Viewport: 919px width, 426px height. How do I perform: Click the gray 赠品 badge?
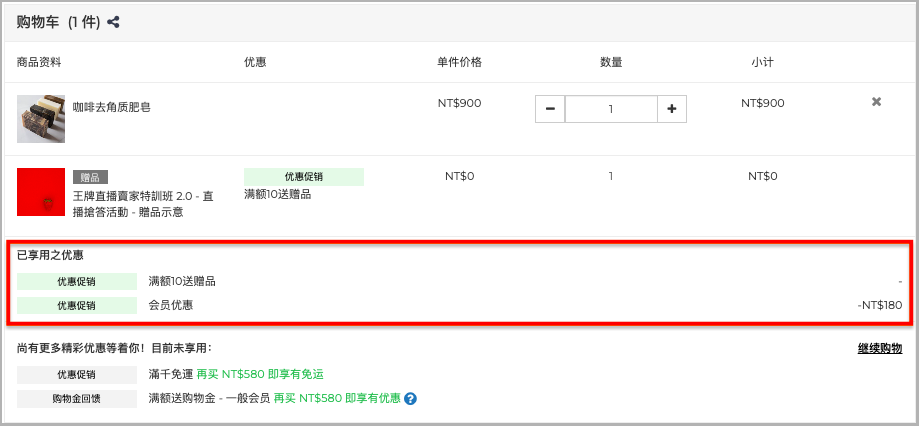[90, 178]
